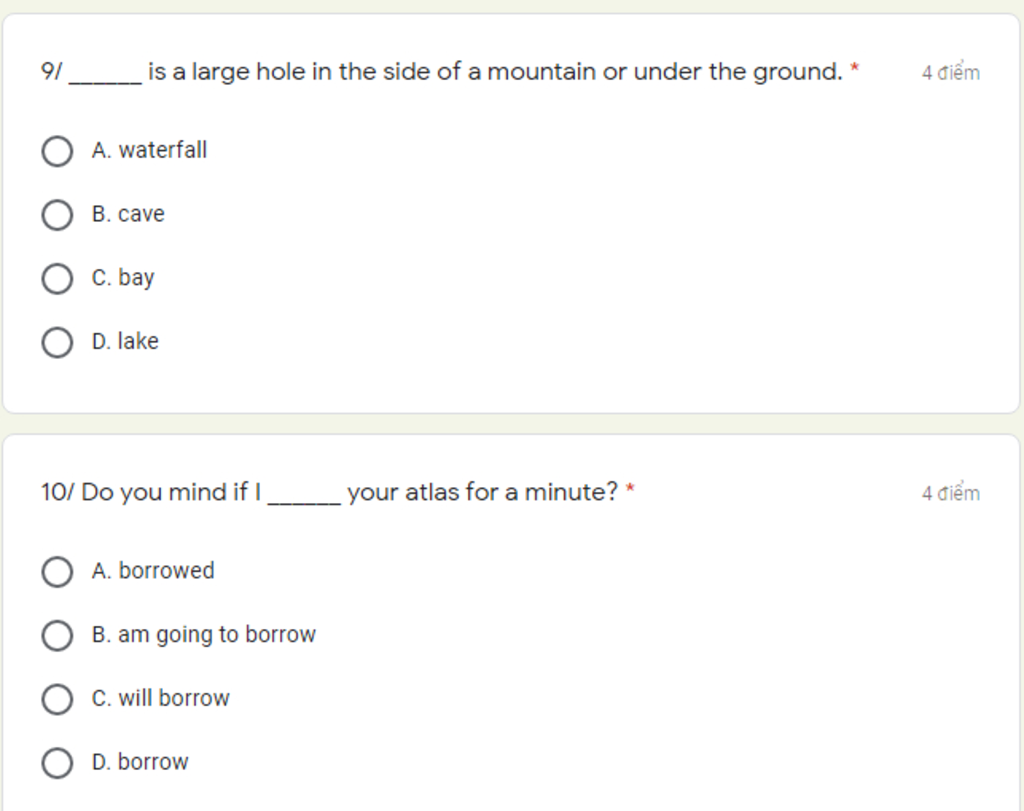The image size is (1024, 811).
Task: Click the 'C. bay' option label
Action: tap(123, 278)
